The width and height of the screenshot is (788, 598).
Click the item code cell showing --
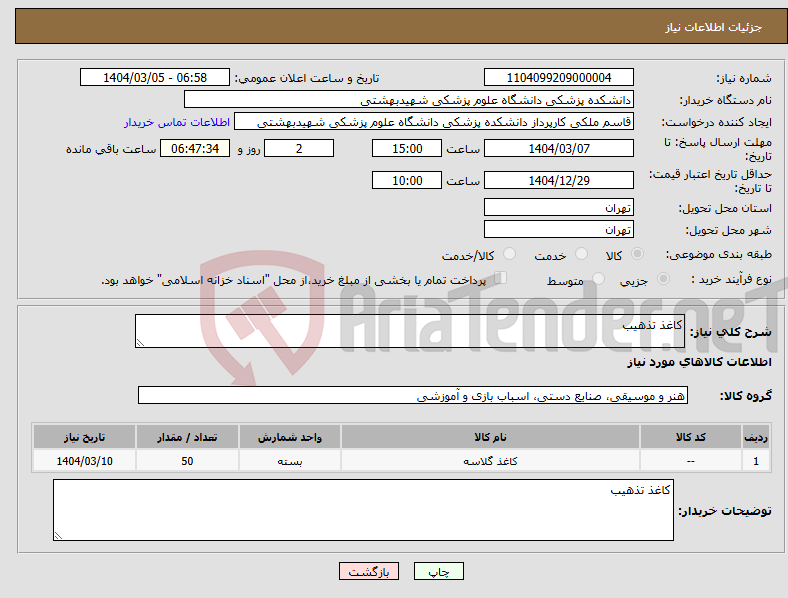click(691, 461)
